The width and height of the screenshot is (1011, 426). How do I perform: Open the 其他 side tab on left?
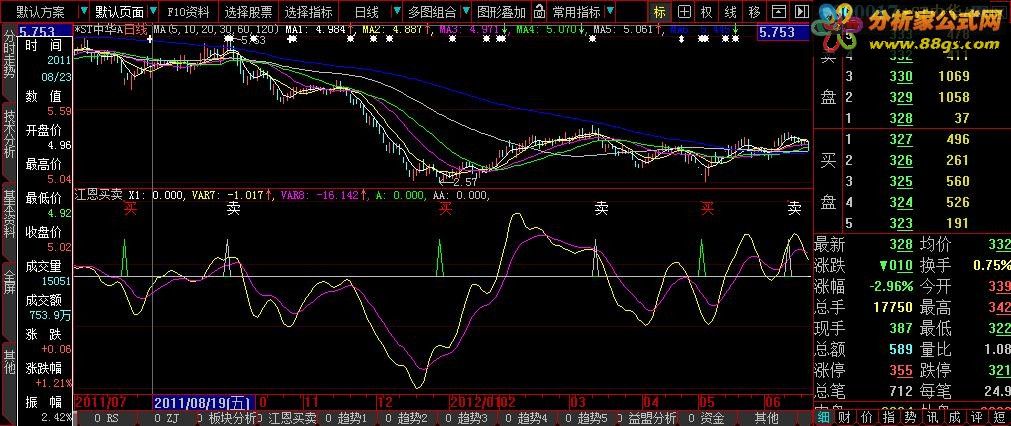point(8,361)
